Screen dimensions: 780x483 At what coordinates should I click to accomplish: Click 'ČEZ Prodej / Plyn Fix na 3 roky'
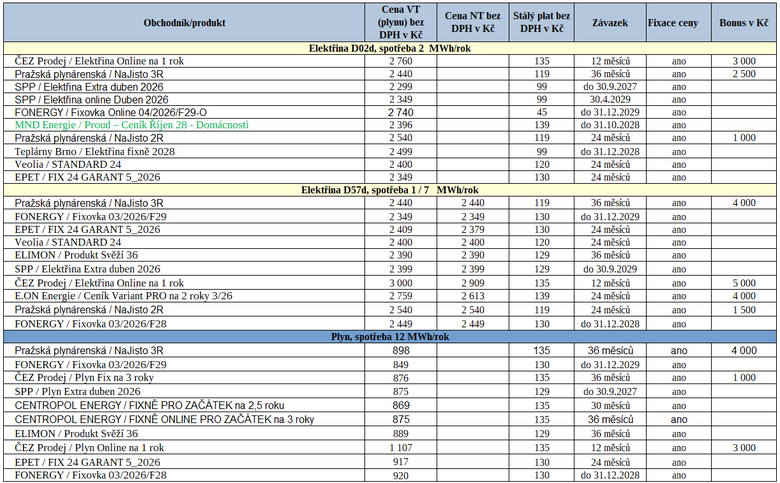(x=84, y=378)
